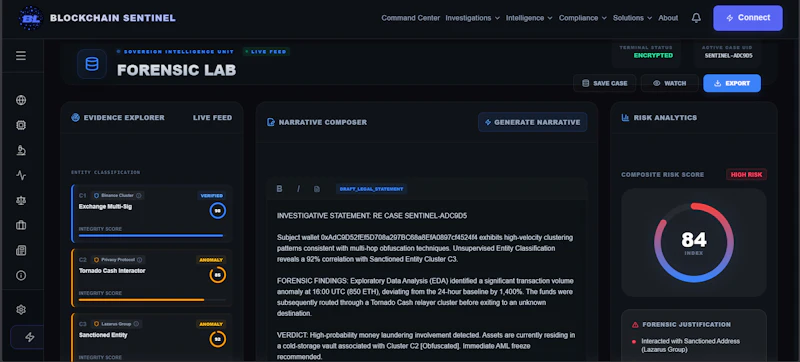
Task: Toggle bold formatting in narrative editor
Action: pos(279,189)
